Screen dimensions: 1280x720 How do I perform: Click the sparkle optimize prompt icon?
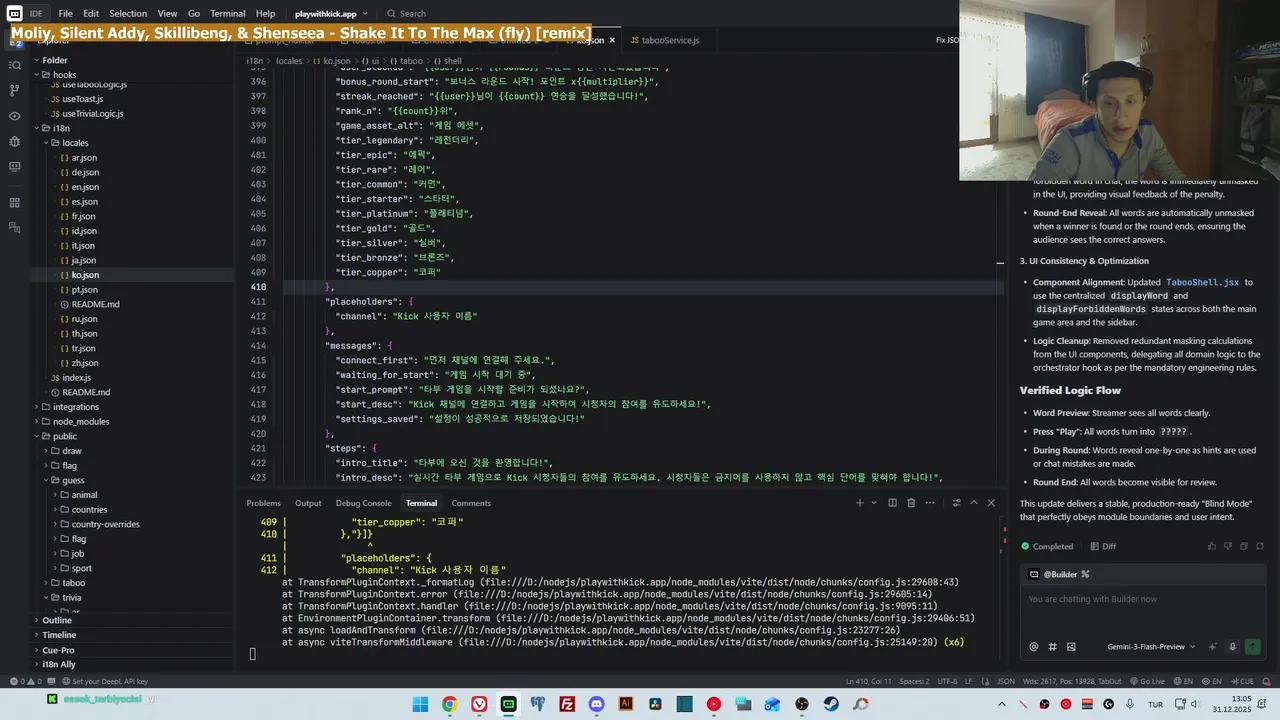tap(1213, 647)
